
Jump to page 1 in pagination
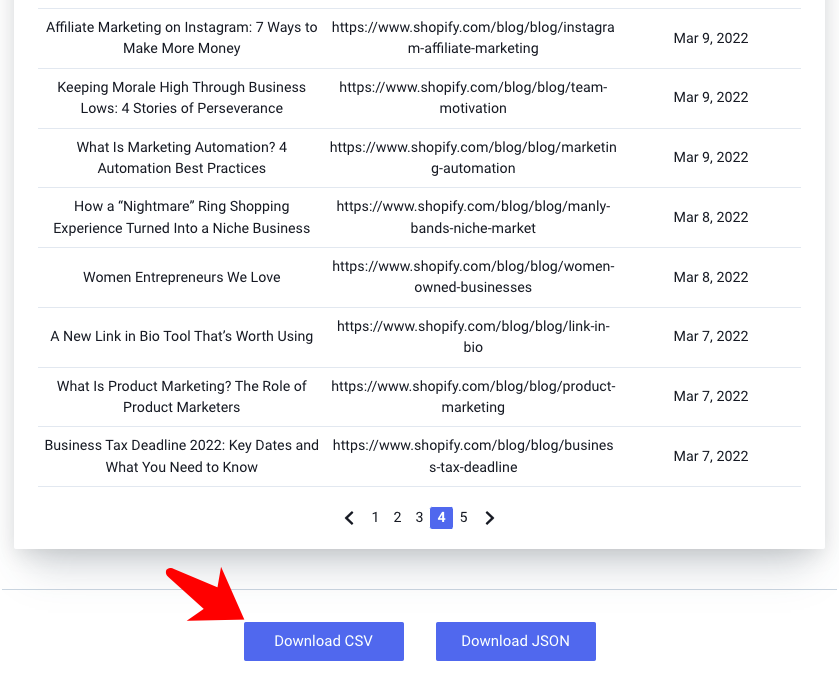[375, 517]
